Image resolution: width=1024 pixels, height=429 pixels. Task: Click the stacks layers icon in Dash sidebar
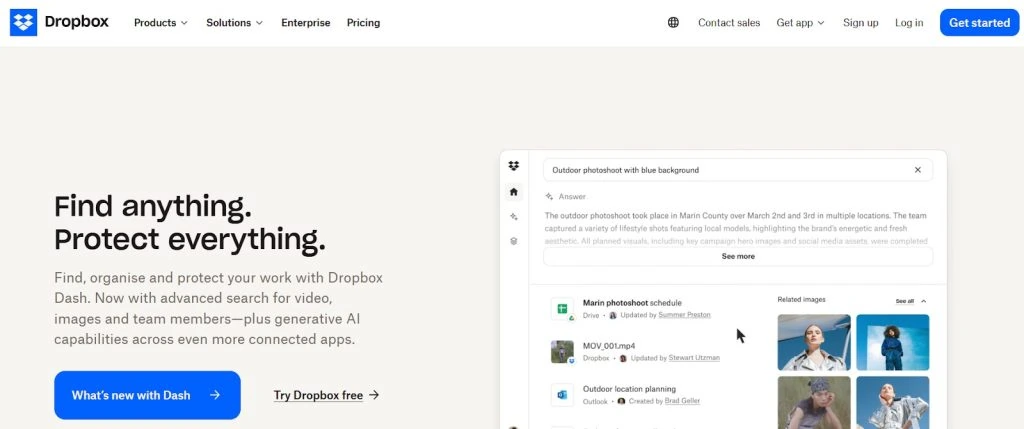click(514, 241)
